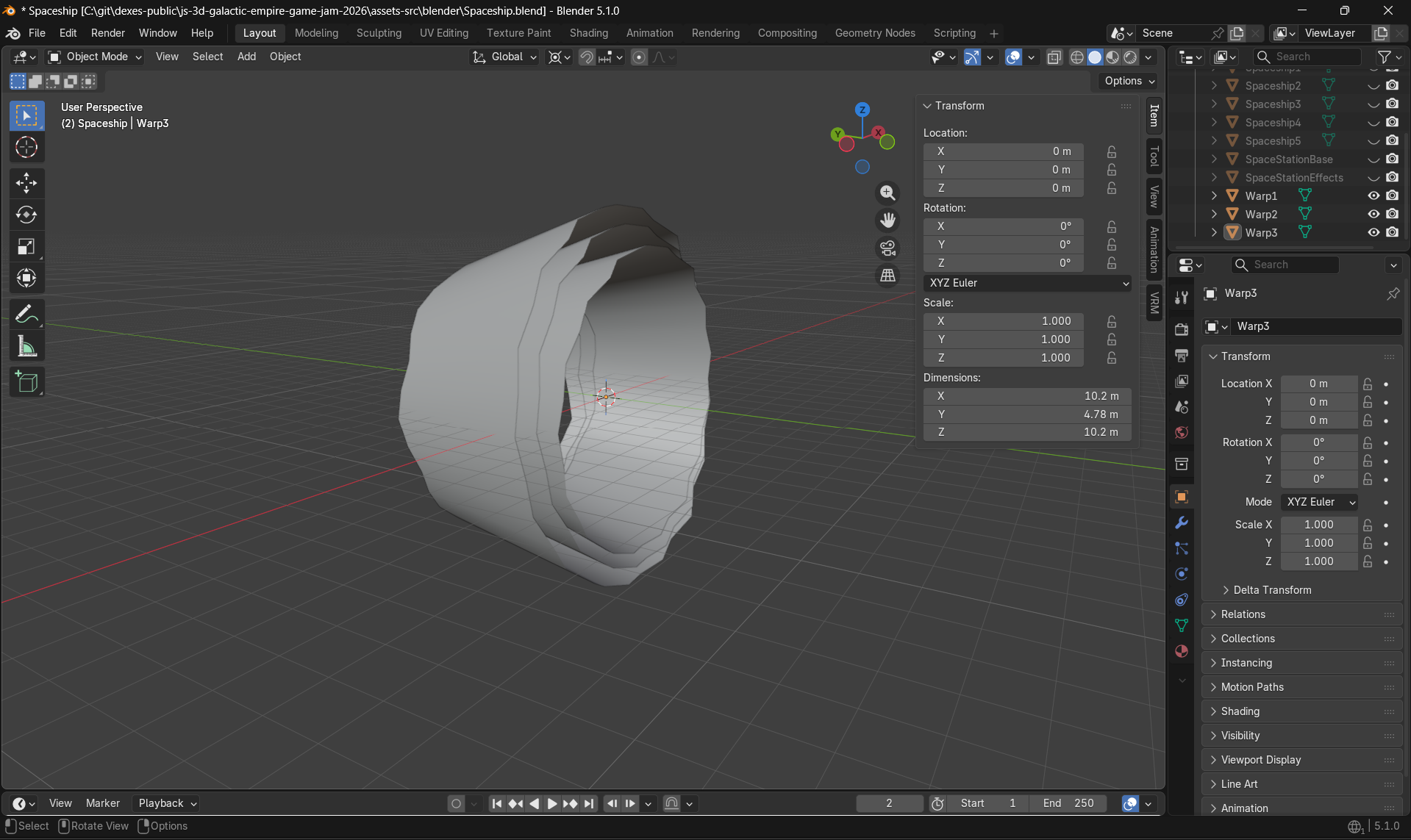Hide Warp1 in the viewport

pyautogui.click(x=1373, y=195)
